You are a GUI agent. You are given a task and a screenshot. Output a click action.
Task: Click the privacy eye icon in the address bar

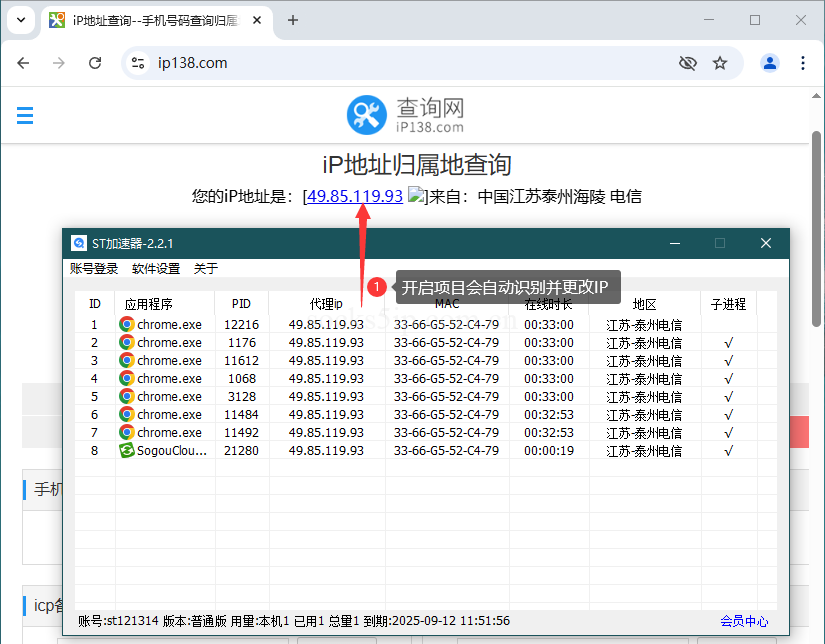point(688,62)
